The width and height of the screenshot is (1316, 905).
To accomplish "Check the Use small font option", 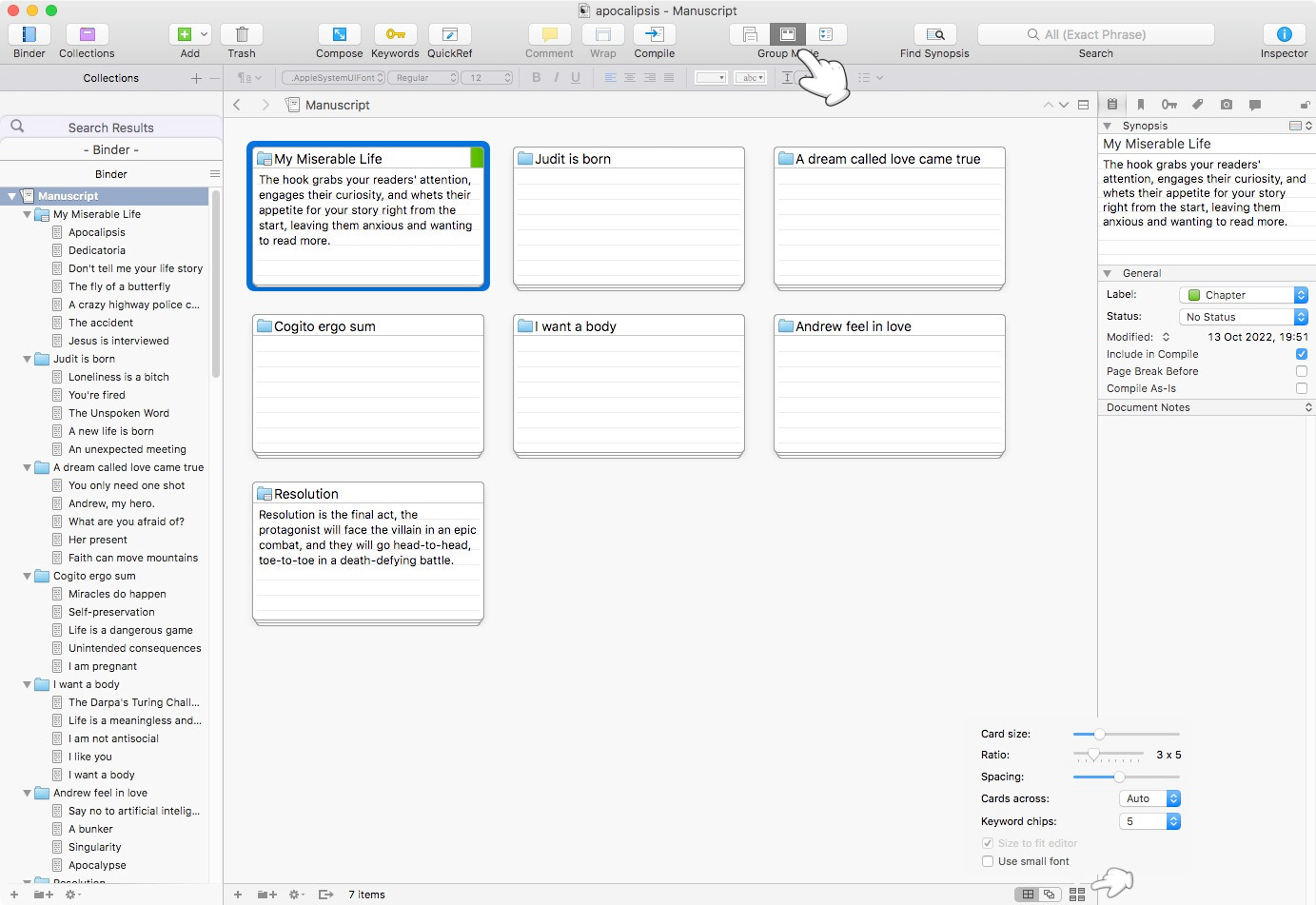I will coord(988,861).
